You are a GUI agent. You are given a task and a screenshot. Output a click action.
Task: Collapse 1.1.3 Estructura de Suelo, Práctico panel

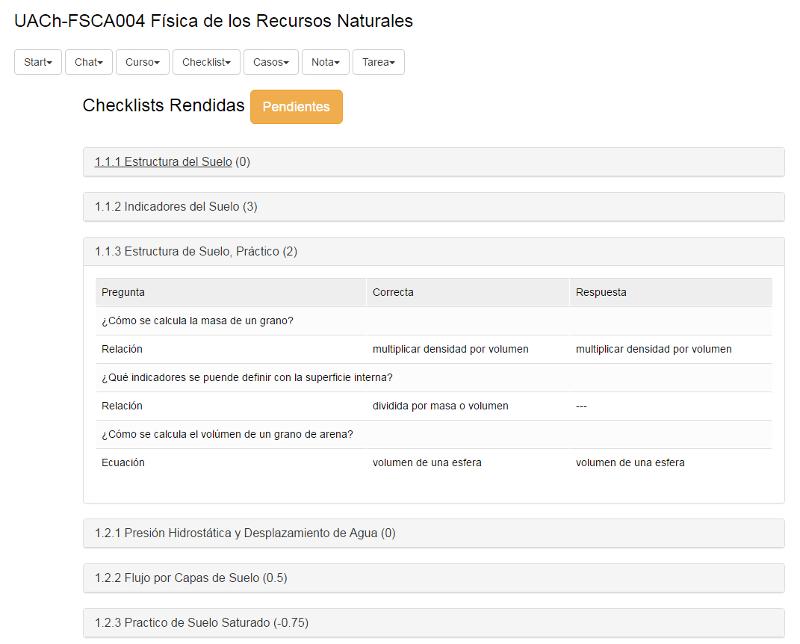[195, 252]
